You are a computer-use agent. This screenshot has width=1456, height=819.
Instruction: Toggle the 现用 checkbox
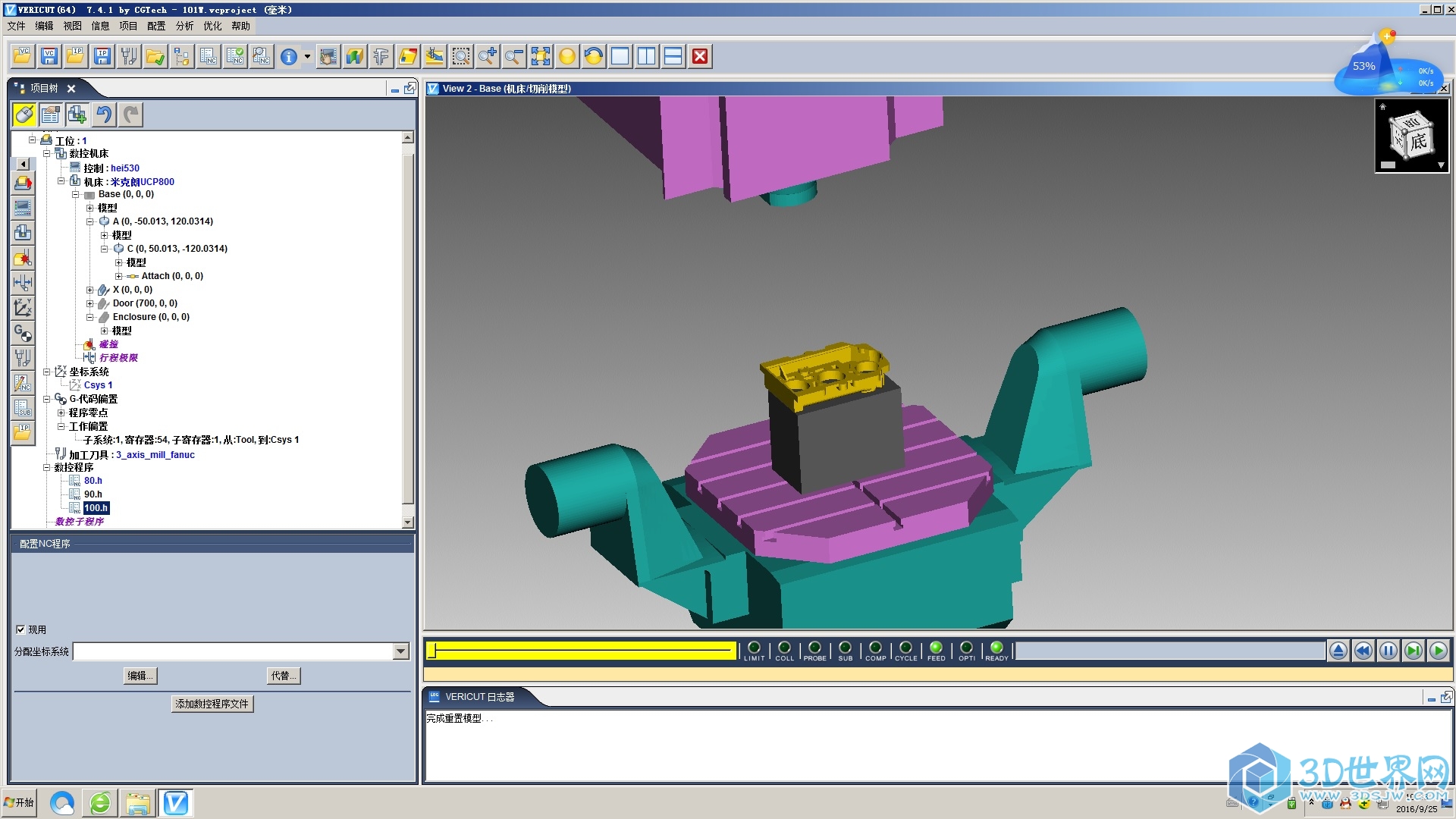click(x=20, y=629)
